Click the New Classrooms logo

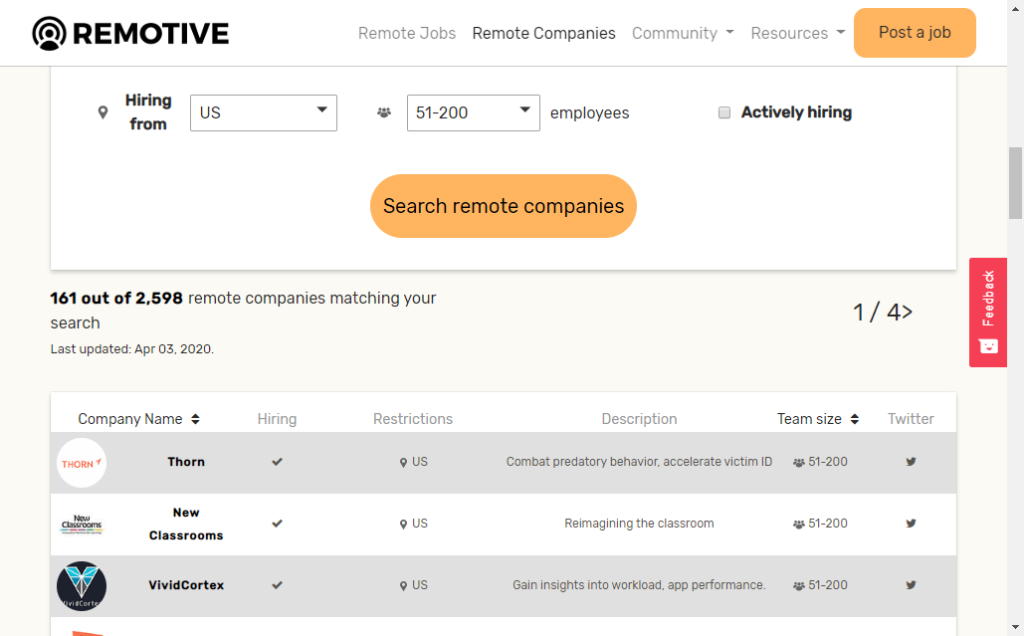(x=81, y=524)
